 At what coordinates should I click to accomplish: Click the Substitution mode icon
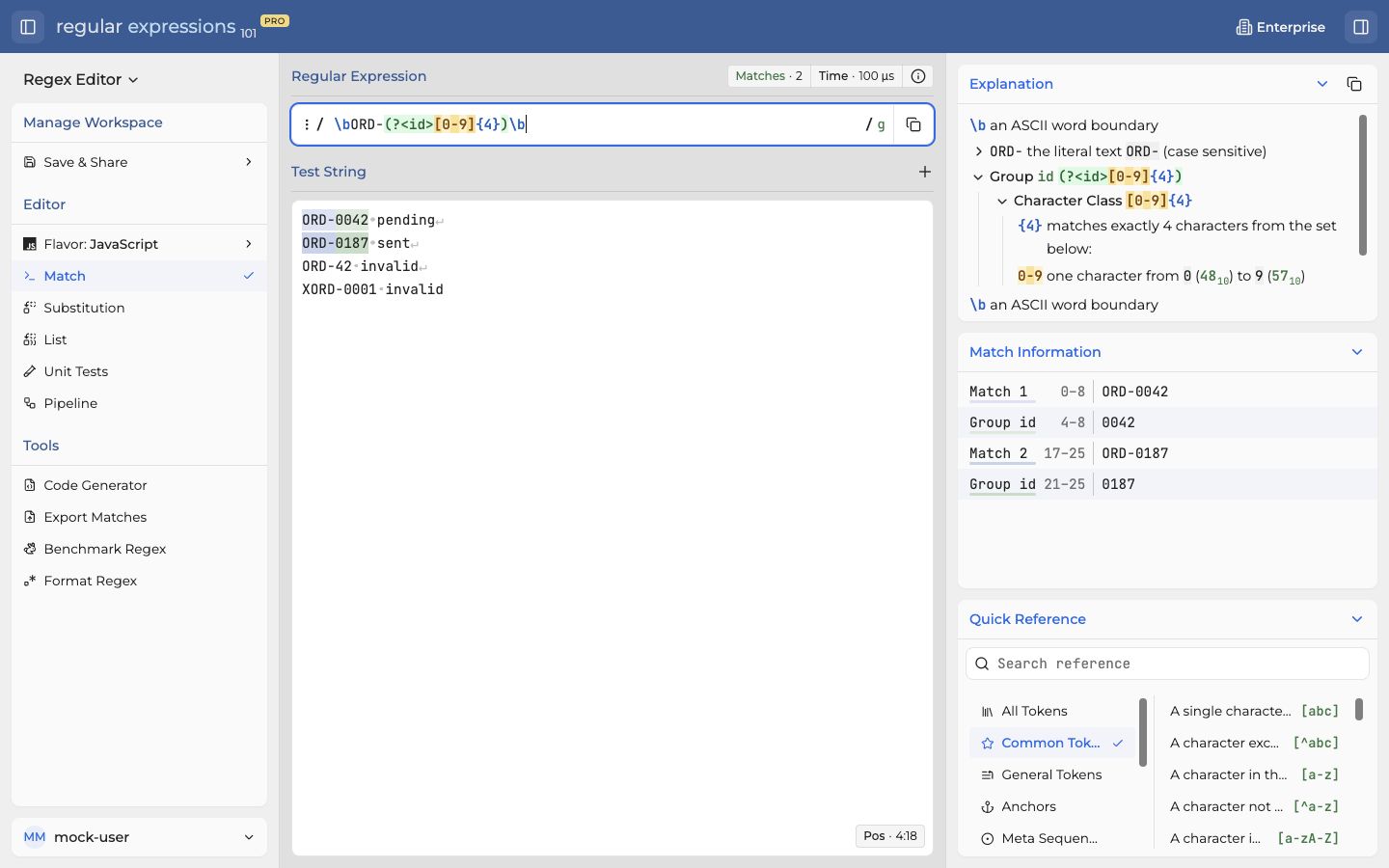pos(30,308)
